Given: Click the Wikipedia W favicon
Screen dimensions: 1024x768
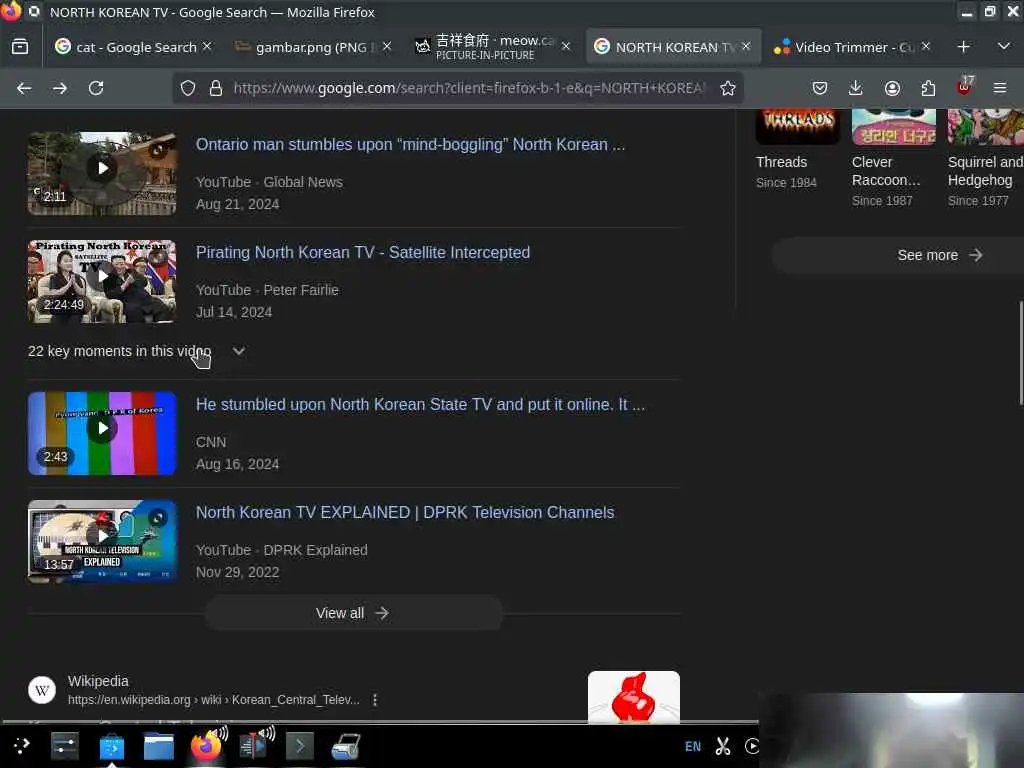Looking at the screenshot, I should [x=42, y=690].
